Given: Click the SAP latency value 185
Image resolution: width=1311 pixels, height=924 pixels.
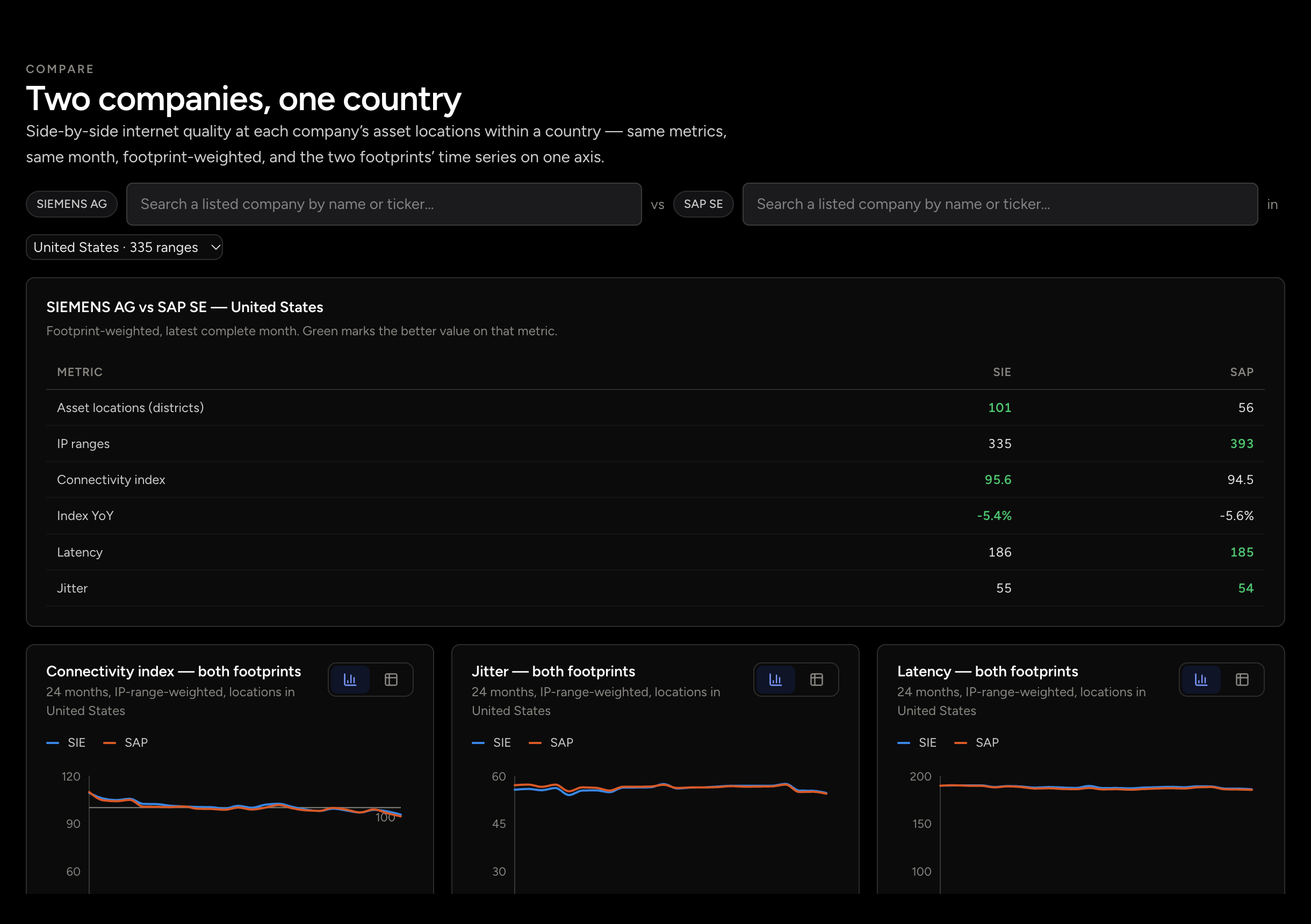Looking at the screenshot, I should (1242, 552).
